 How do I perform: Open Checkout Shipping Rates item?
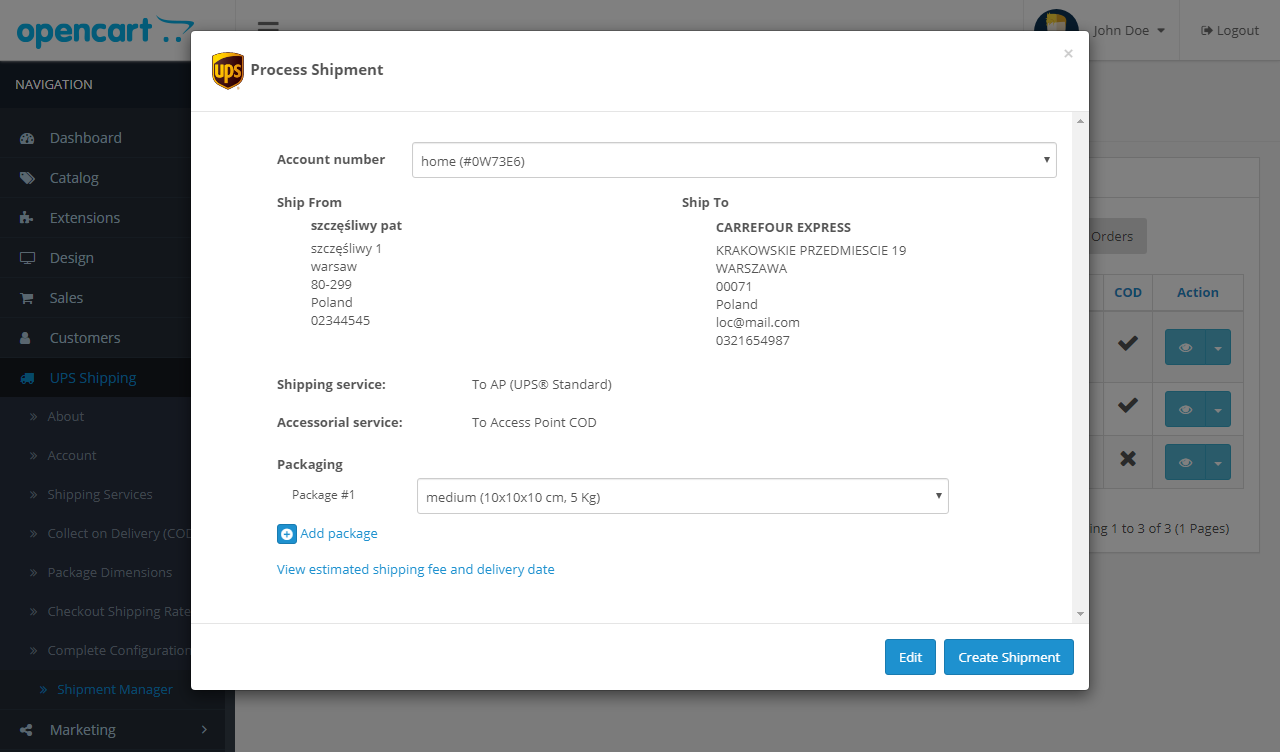pos(120,611)
